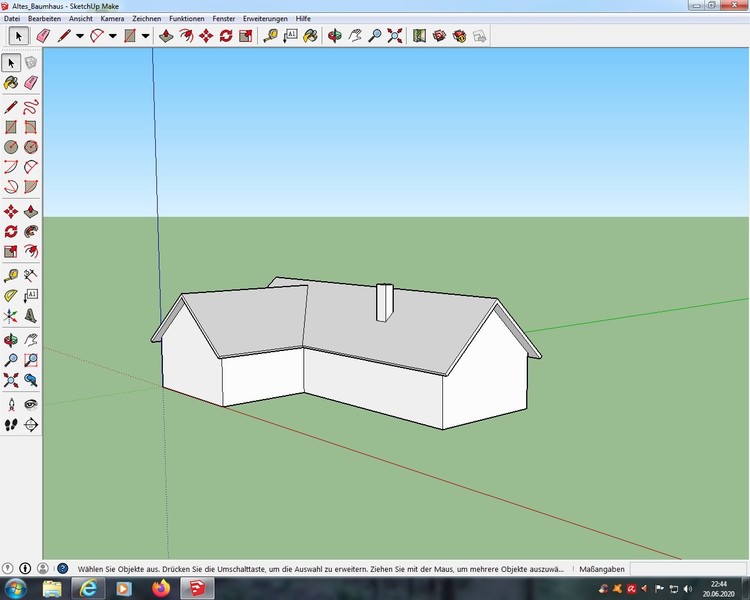750x600 pixels.
Task: Pick the Polygon tool
Action: (31, 147)
